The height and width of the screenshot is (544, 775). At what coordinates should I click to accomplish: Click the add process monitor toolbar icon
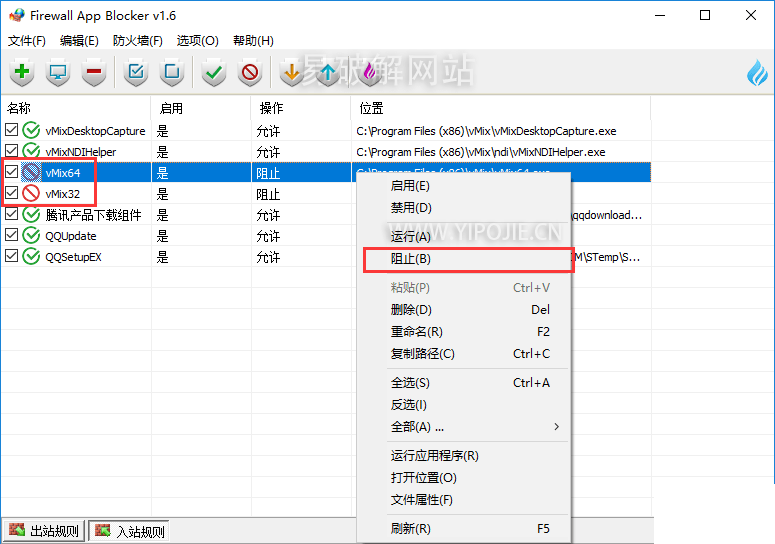point(58,73)
